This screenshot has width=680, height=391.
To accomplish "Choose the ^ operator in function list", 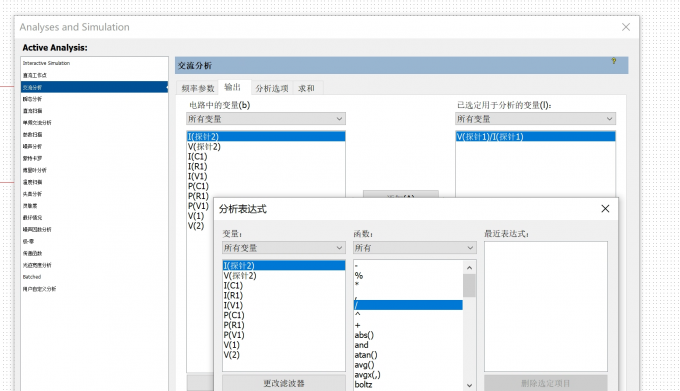I will (408, 315).
